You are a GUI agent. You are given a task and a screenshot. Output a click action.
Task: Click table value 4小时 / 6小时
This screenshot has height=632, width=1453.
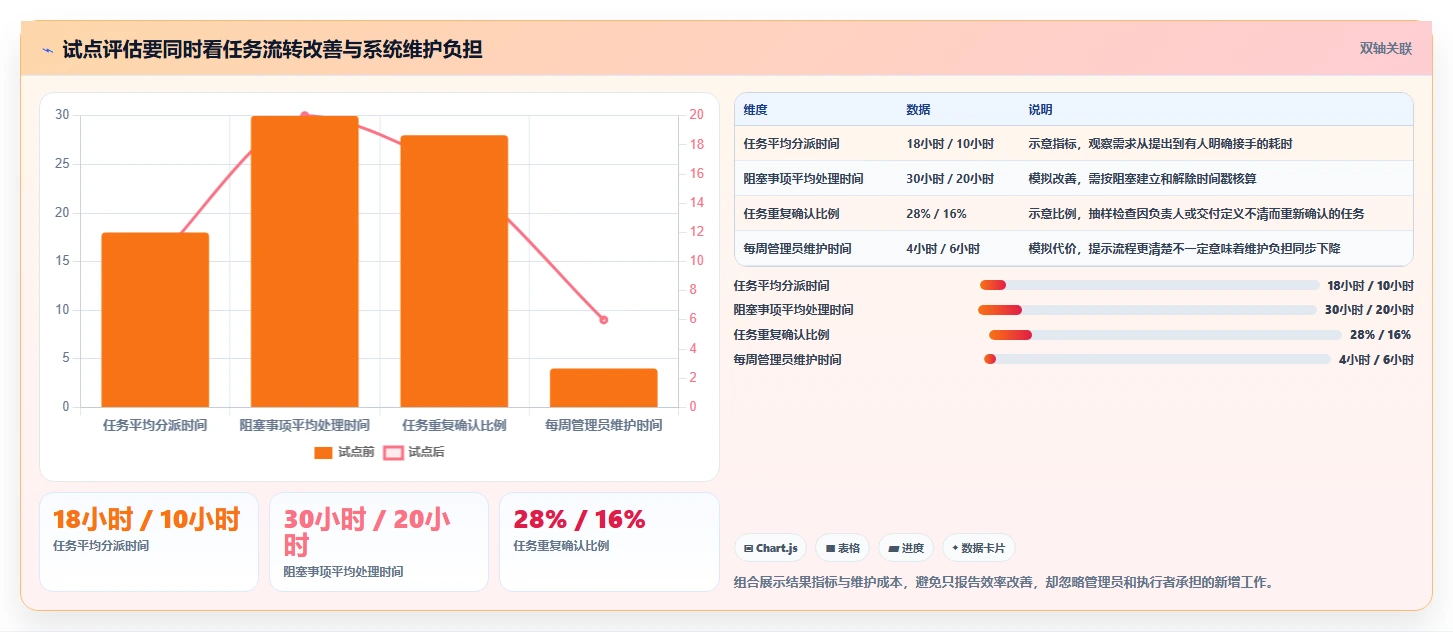coord(943,249)
